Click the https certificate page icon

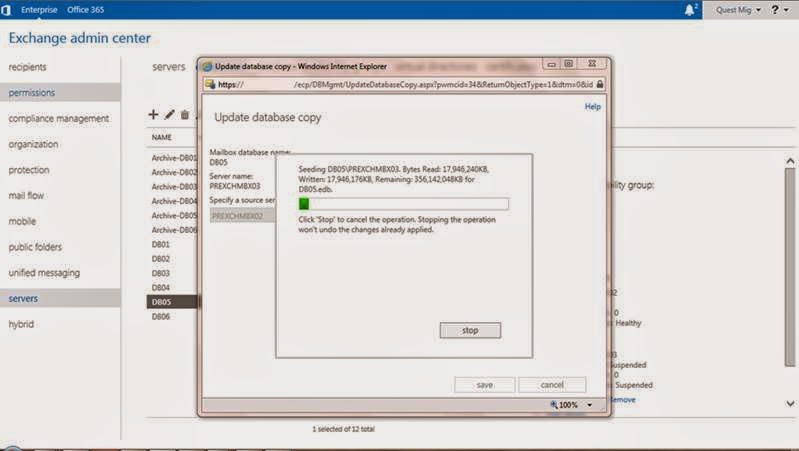pyautogui.click(x=209, y=84)
